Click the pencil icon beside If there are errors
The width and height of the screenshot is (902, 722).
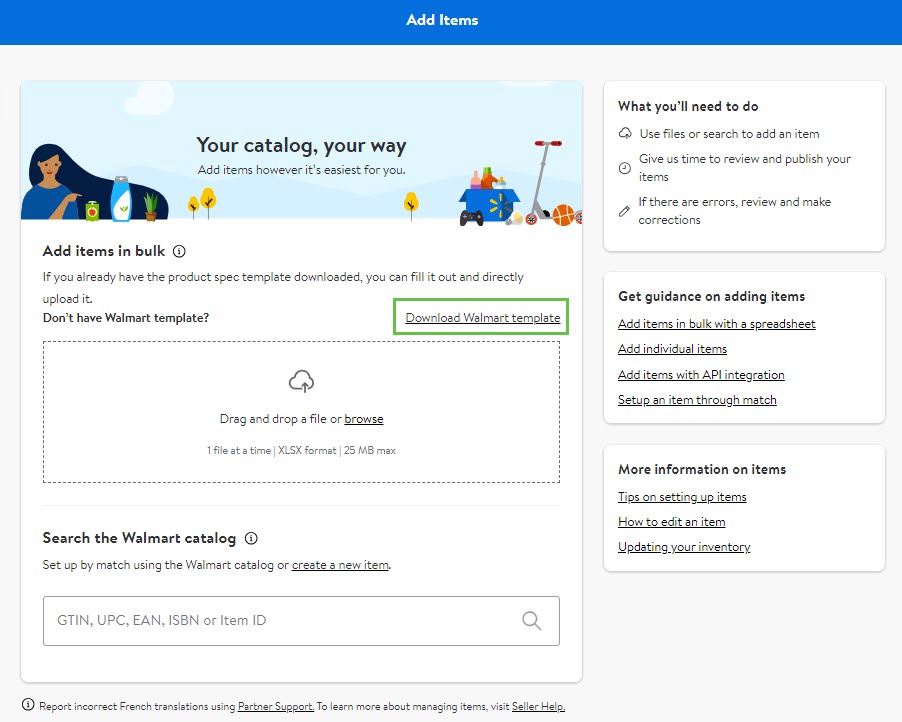point(624,211)
